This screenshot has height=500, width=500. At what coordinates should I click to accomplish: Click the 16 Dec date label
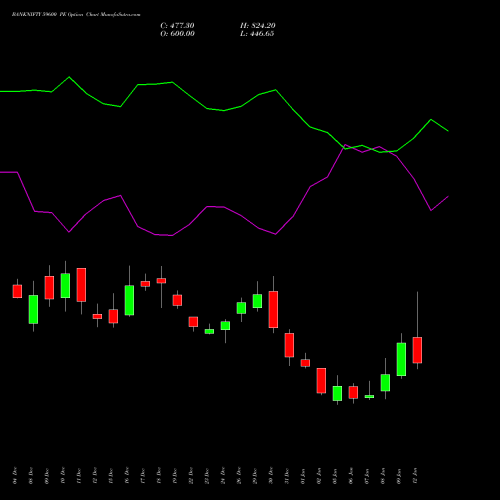click(x=127, y=476)
